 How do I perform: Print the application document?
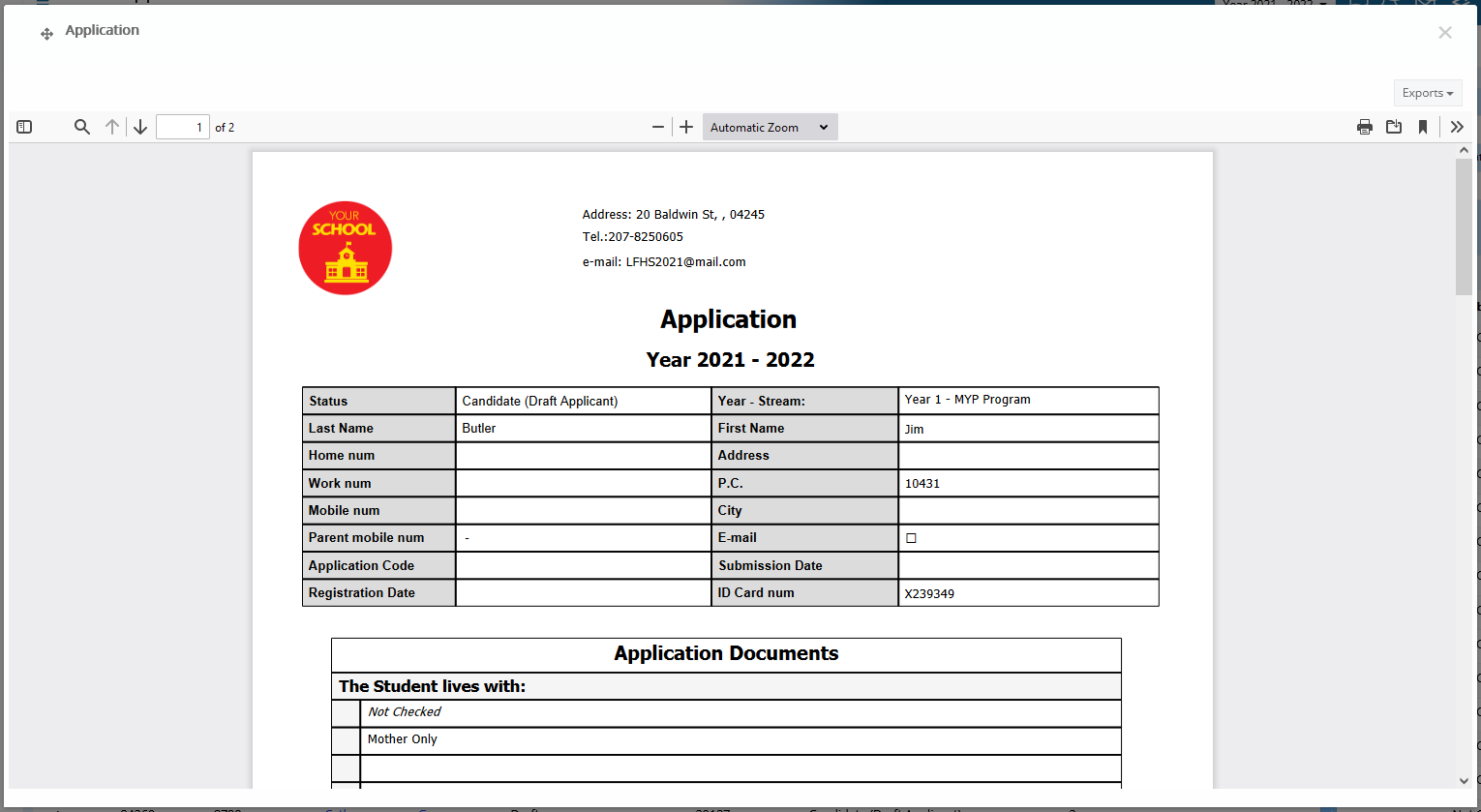click(1365, 127)
